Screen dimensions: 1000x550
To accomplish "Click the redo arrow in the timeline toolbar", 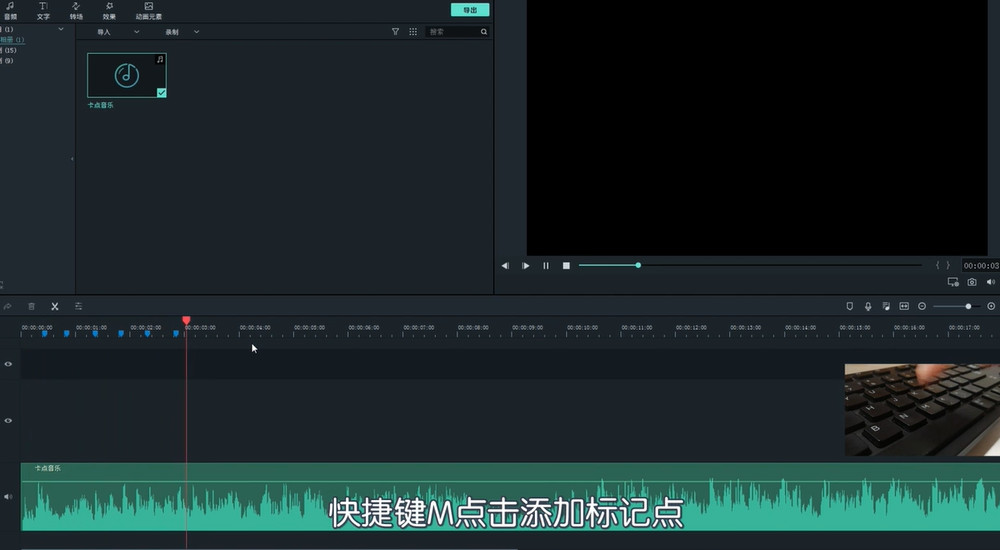I will tap(8, 306).
